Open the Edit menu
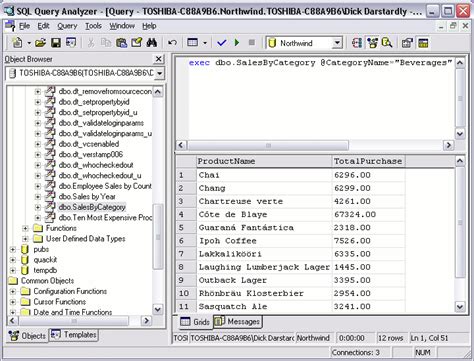The image size is (474, 361). tap(43, 26)
